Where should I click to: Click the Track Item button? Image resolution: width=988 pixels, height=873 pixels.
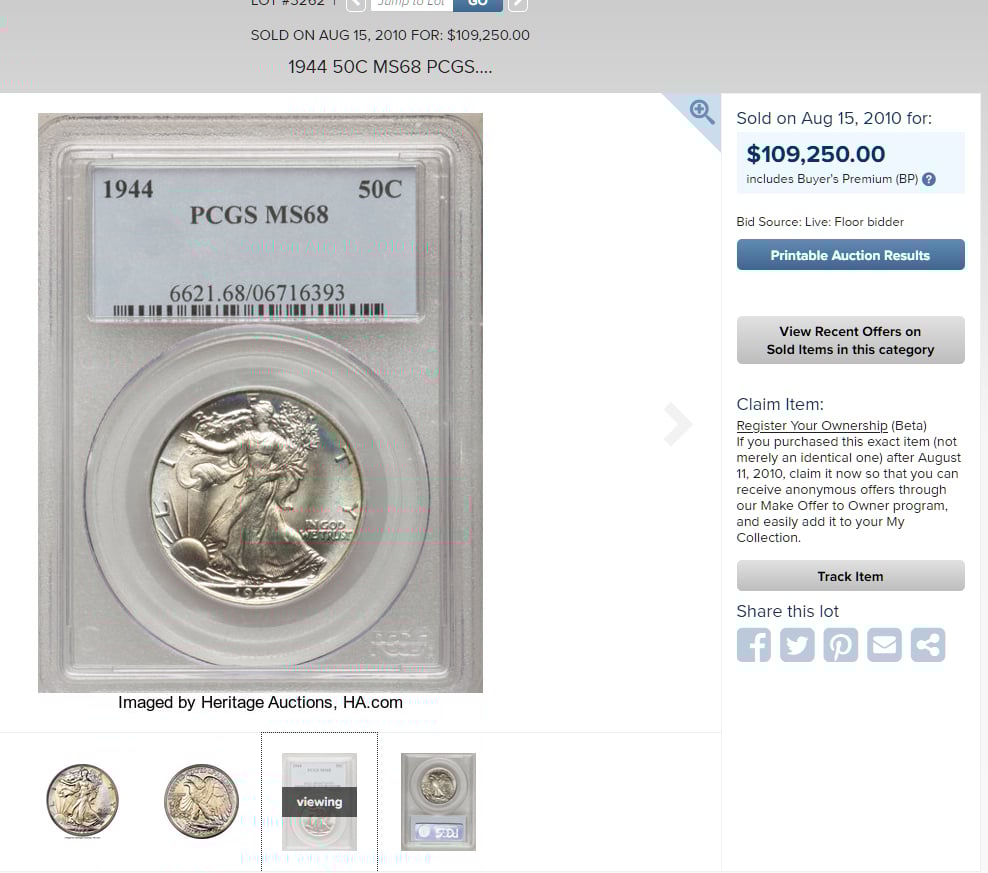pyautogui.click(x=850, y=575)
